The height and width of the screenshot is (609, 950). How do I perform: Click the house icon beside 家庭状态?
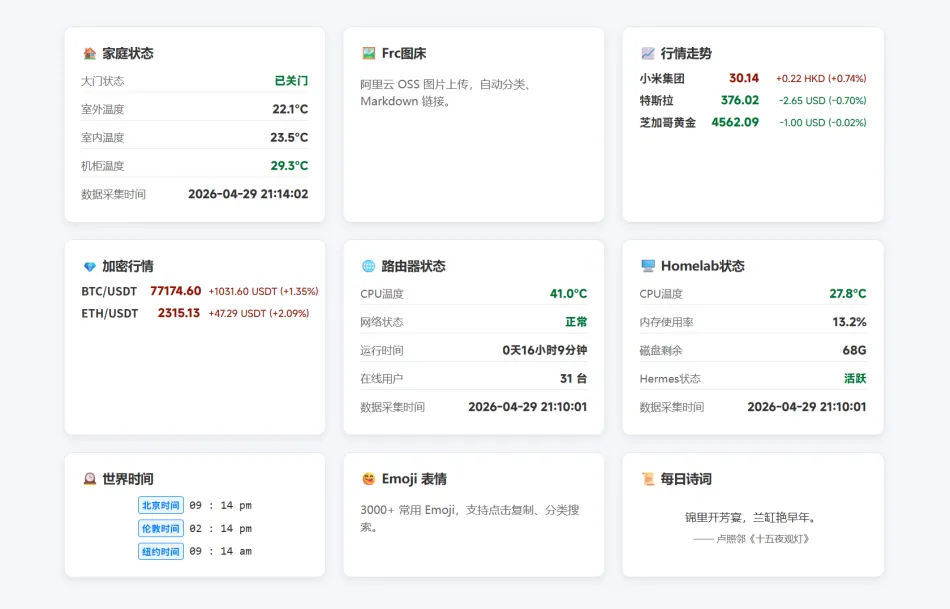[89, 54]
